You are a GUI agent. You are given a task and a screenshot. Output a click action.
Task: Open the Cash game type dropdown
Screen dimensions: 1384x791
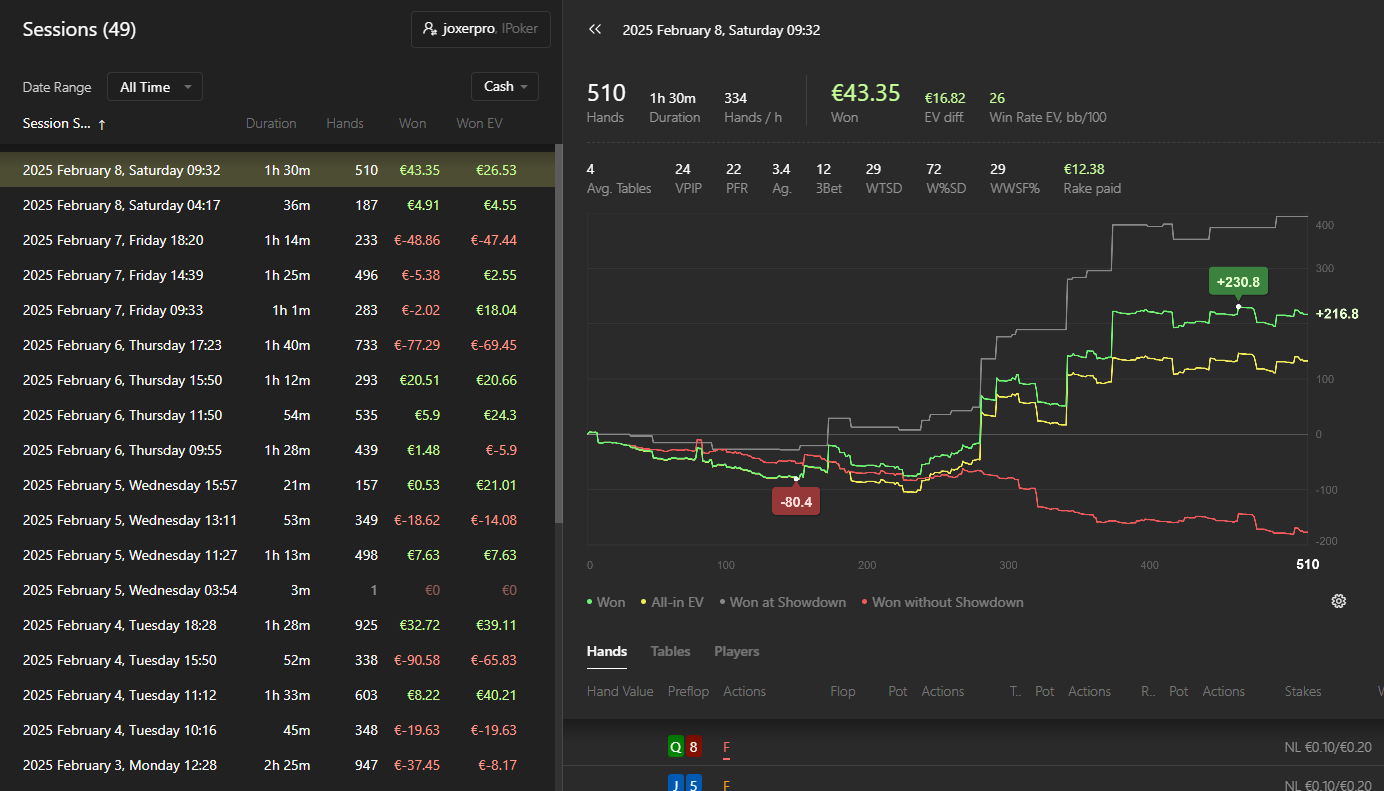[x=505, y=86]
